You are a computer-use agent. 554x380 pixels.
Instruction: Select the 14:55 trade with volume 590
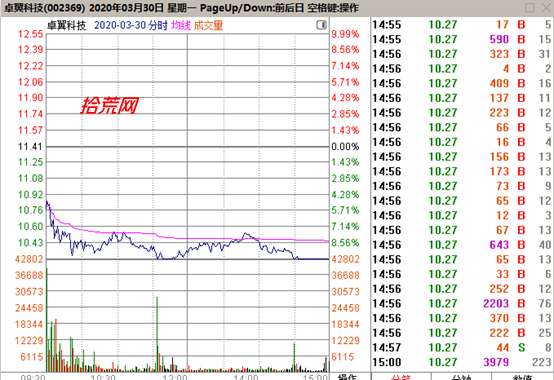click(462, 39)
